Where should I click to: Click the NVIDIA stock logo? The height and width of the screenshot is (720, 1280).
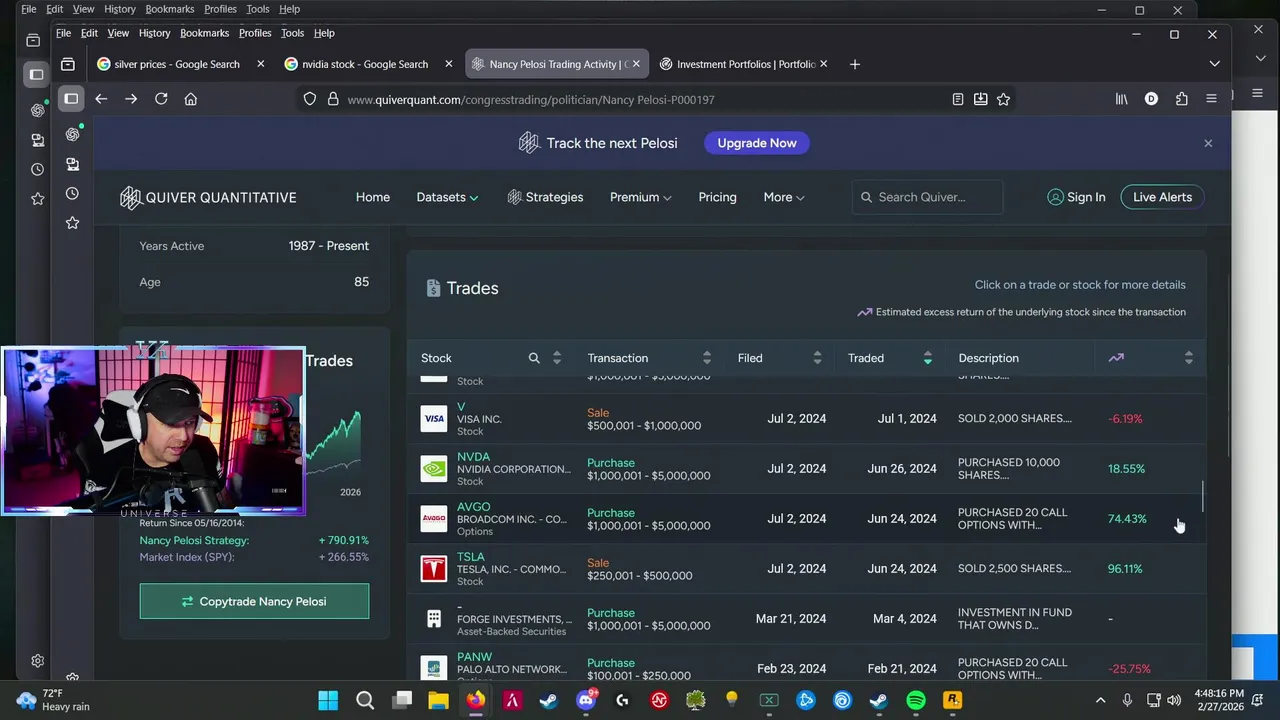(x=434, y=469)
